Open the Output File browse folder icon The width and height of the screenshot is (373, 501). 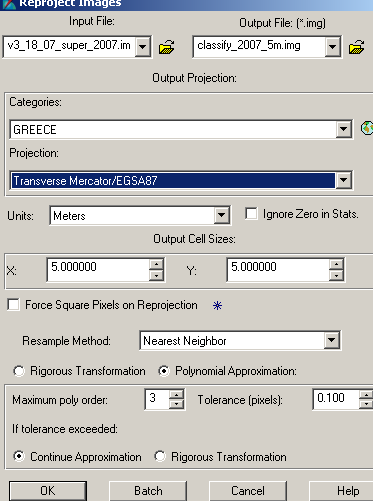point(356,47)
